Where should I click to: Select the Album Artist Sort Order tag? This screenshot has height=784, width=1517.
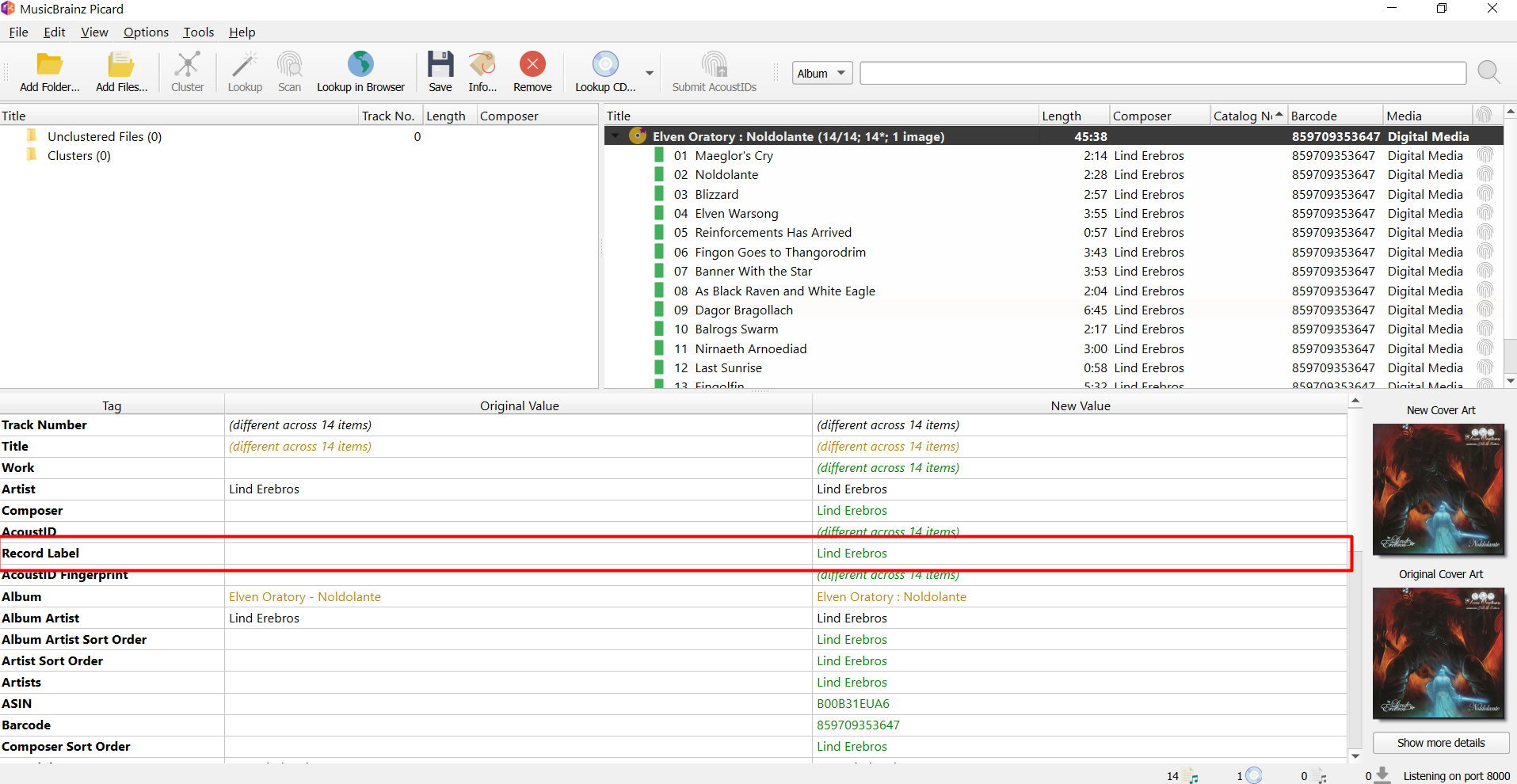tap(74, 639)
